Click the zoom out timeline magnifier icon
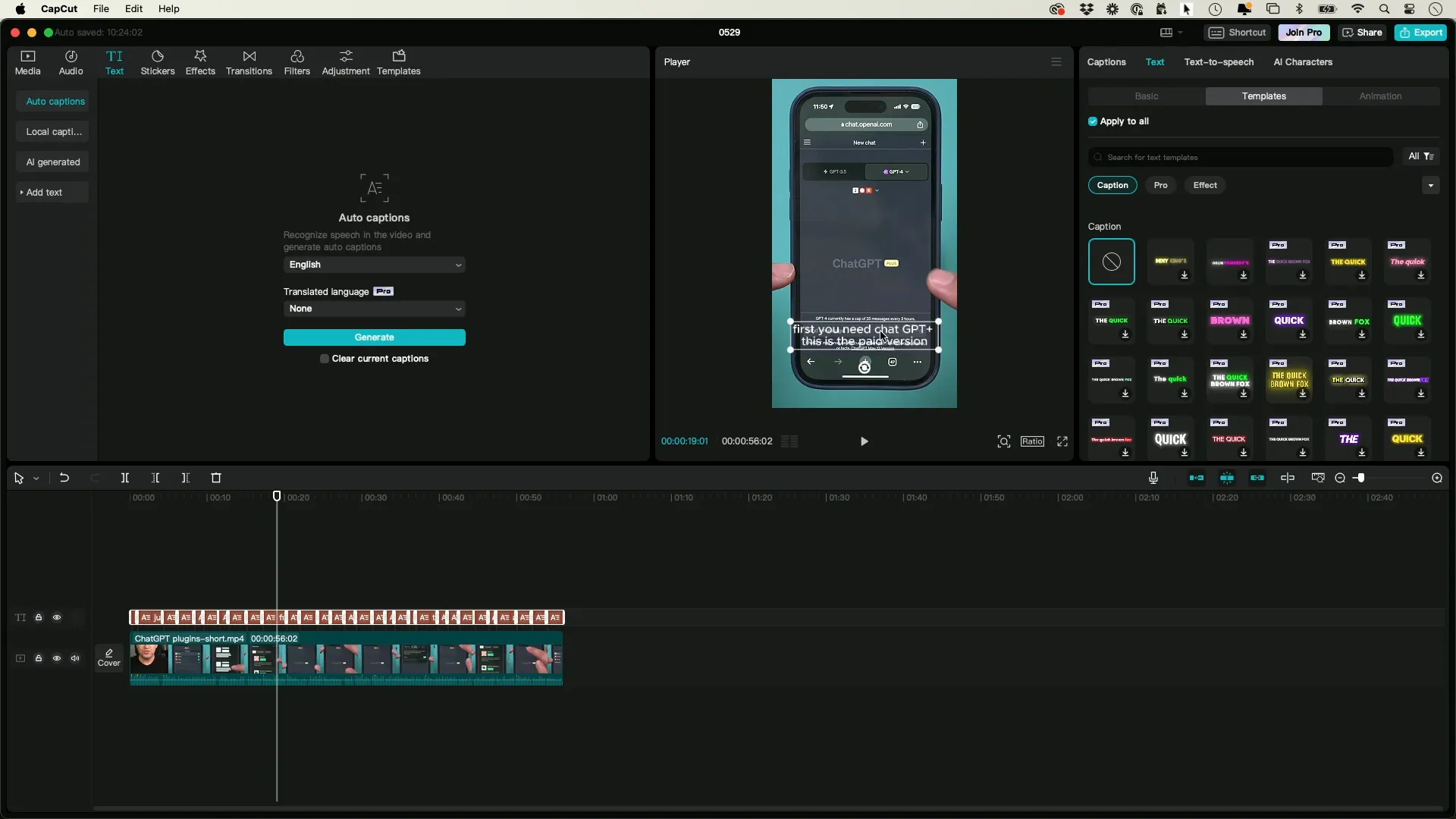The width and height of the screenshot is (1456, 819). 1340,478
